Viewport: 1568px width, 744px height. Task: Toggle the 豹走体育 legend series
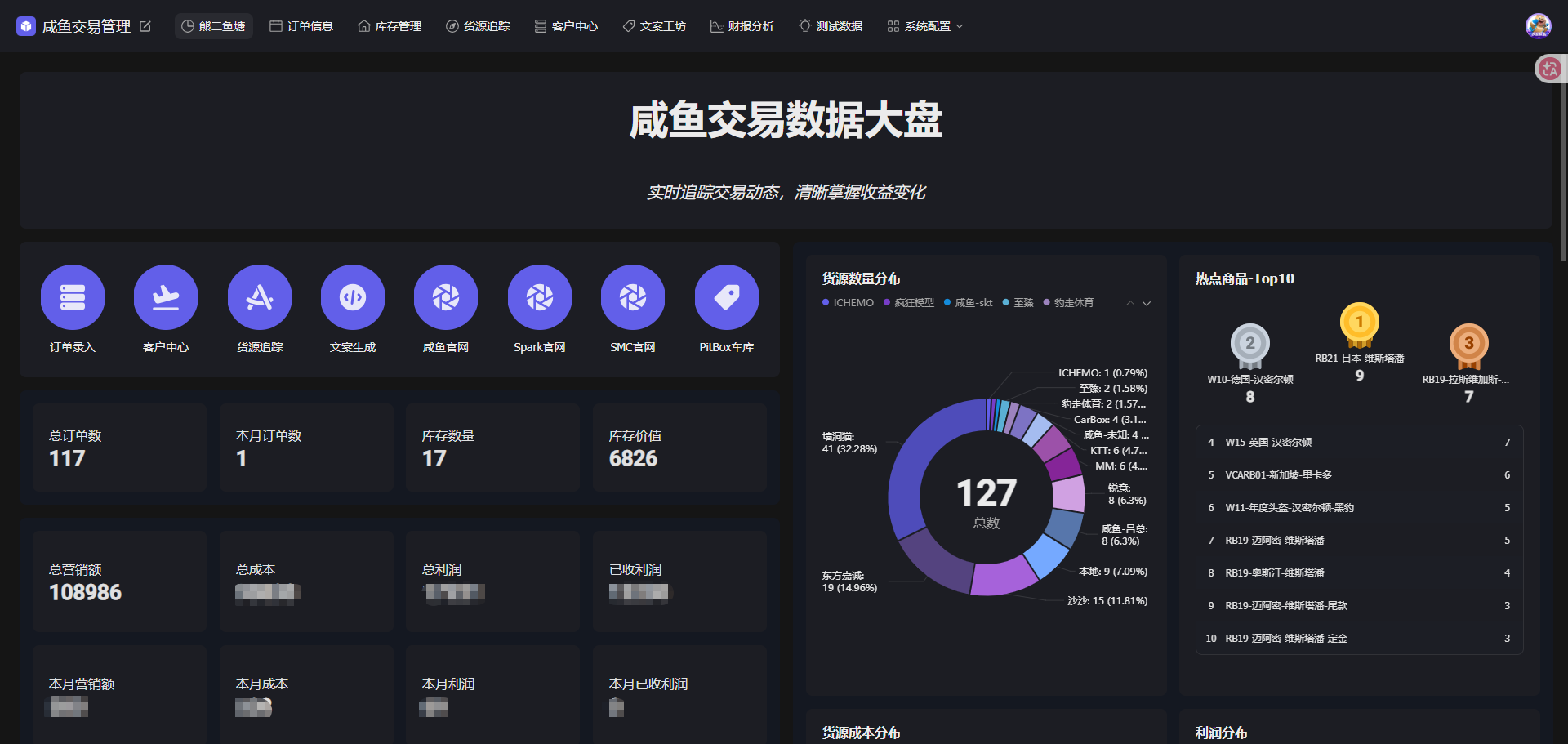click(1069, 303)
